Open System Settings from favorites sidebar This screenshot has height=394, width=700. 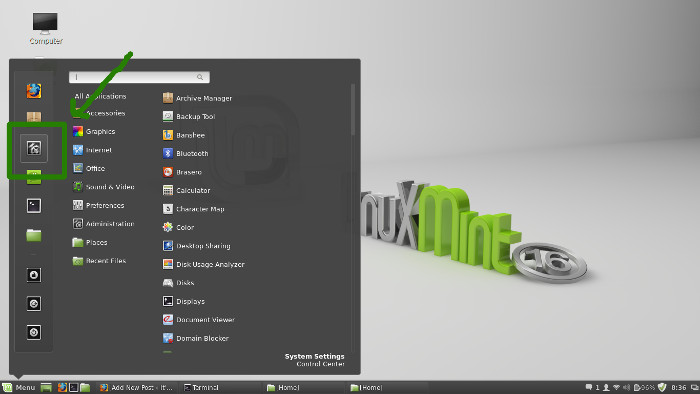click(34, 148)
